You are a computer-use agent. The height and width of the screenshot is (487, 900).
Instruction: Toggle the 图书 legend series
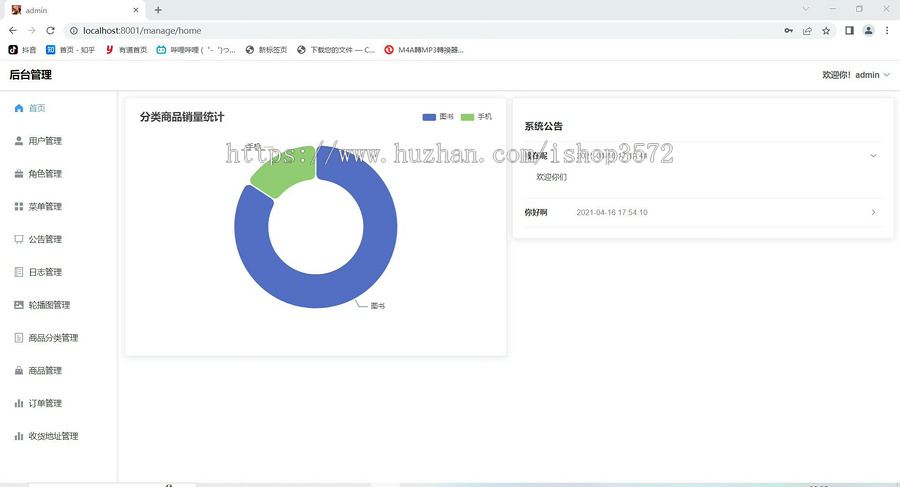point(438,117)
